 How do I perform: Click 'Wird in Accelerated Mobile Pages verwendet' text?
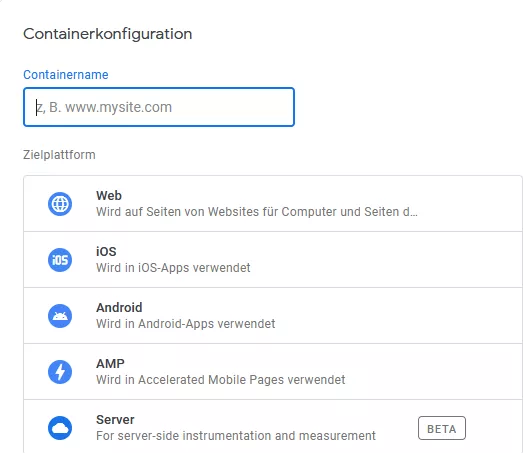point(220,380)
